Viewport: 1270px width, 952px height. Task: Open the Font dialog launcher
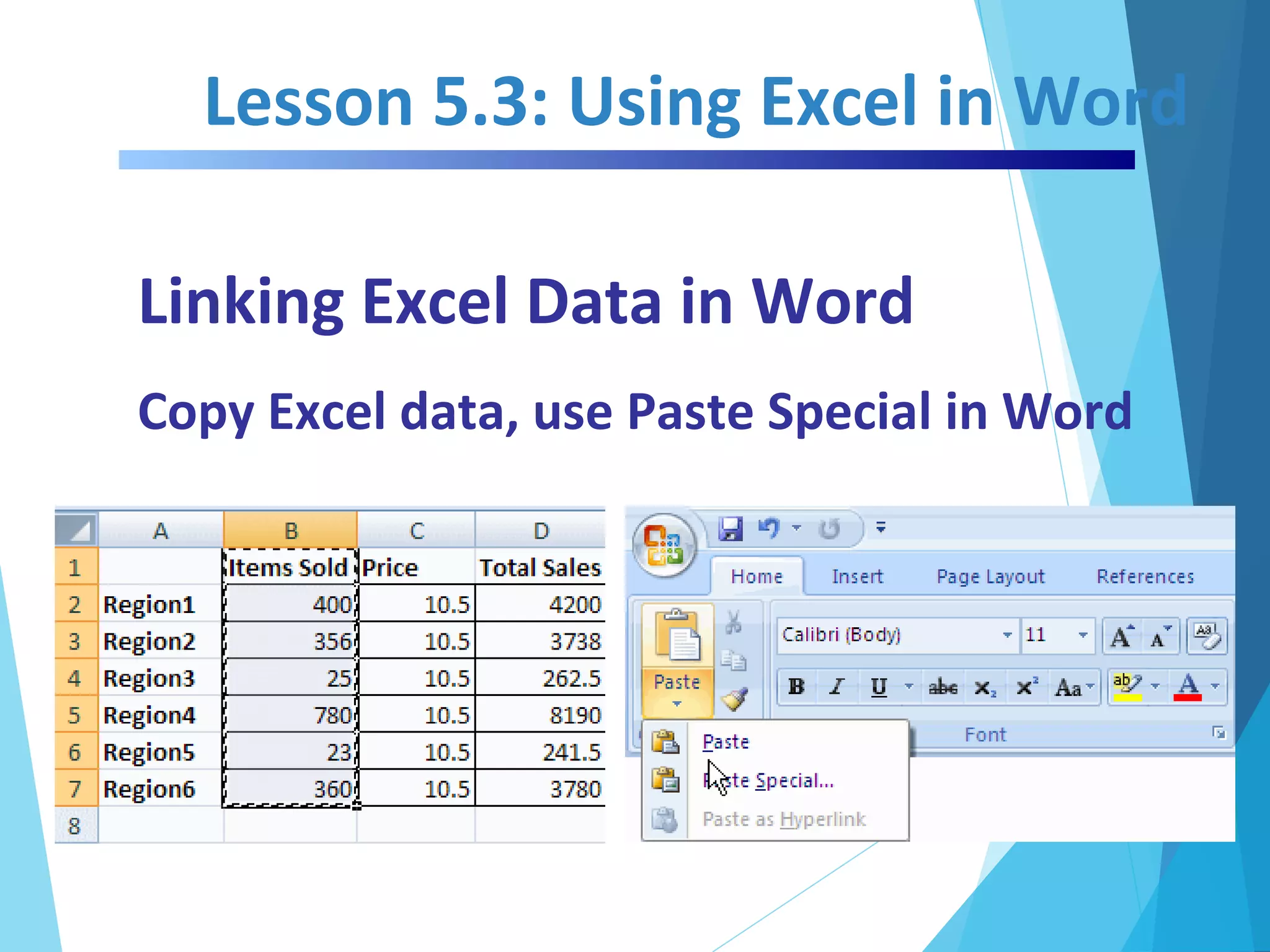tap(1219, 734)
